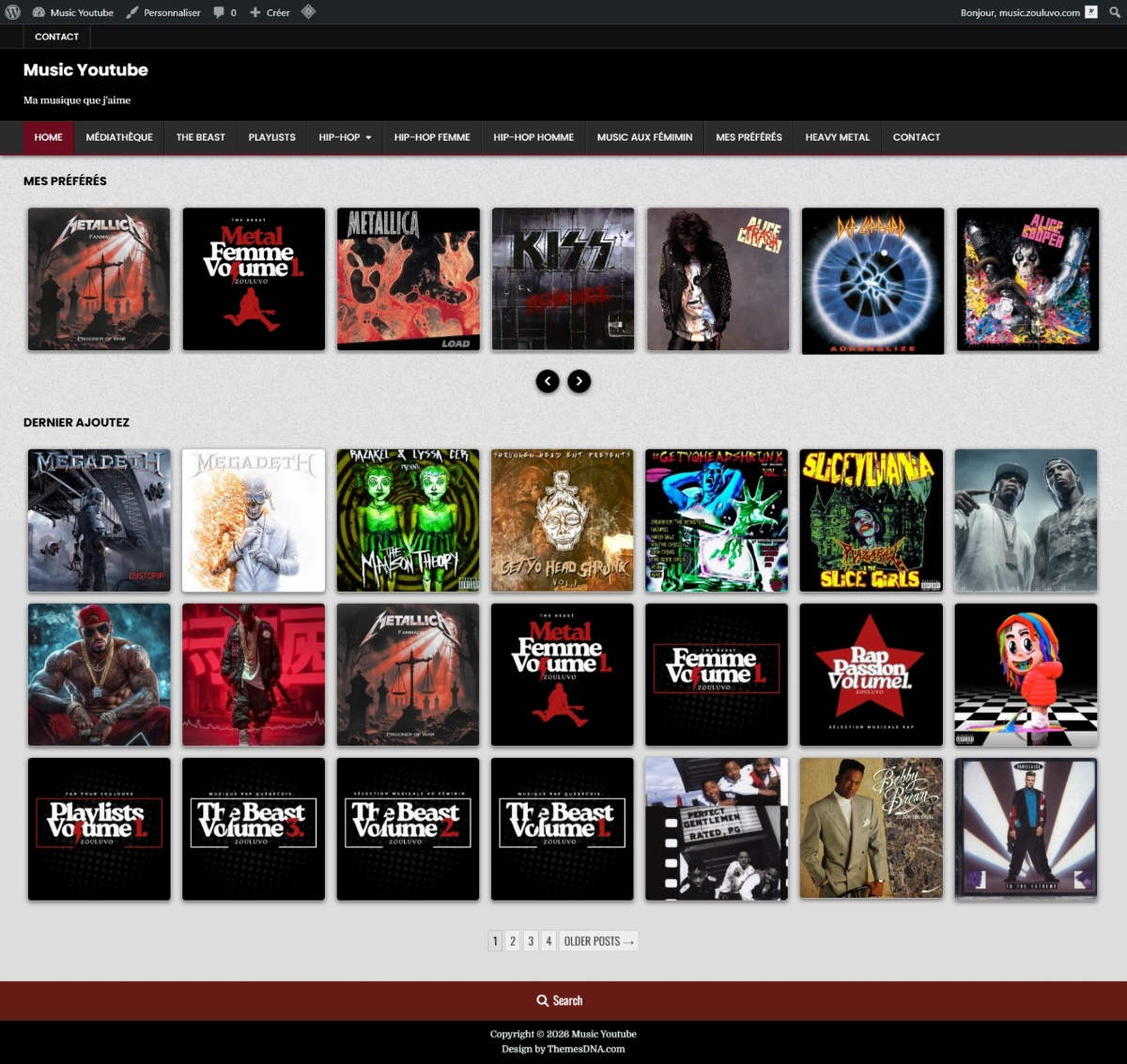Open Metallica Prisoner of War in latest posts
This screenshot has width=1127, height=1064.
[x=408, y=674]
